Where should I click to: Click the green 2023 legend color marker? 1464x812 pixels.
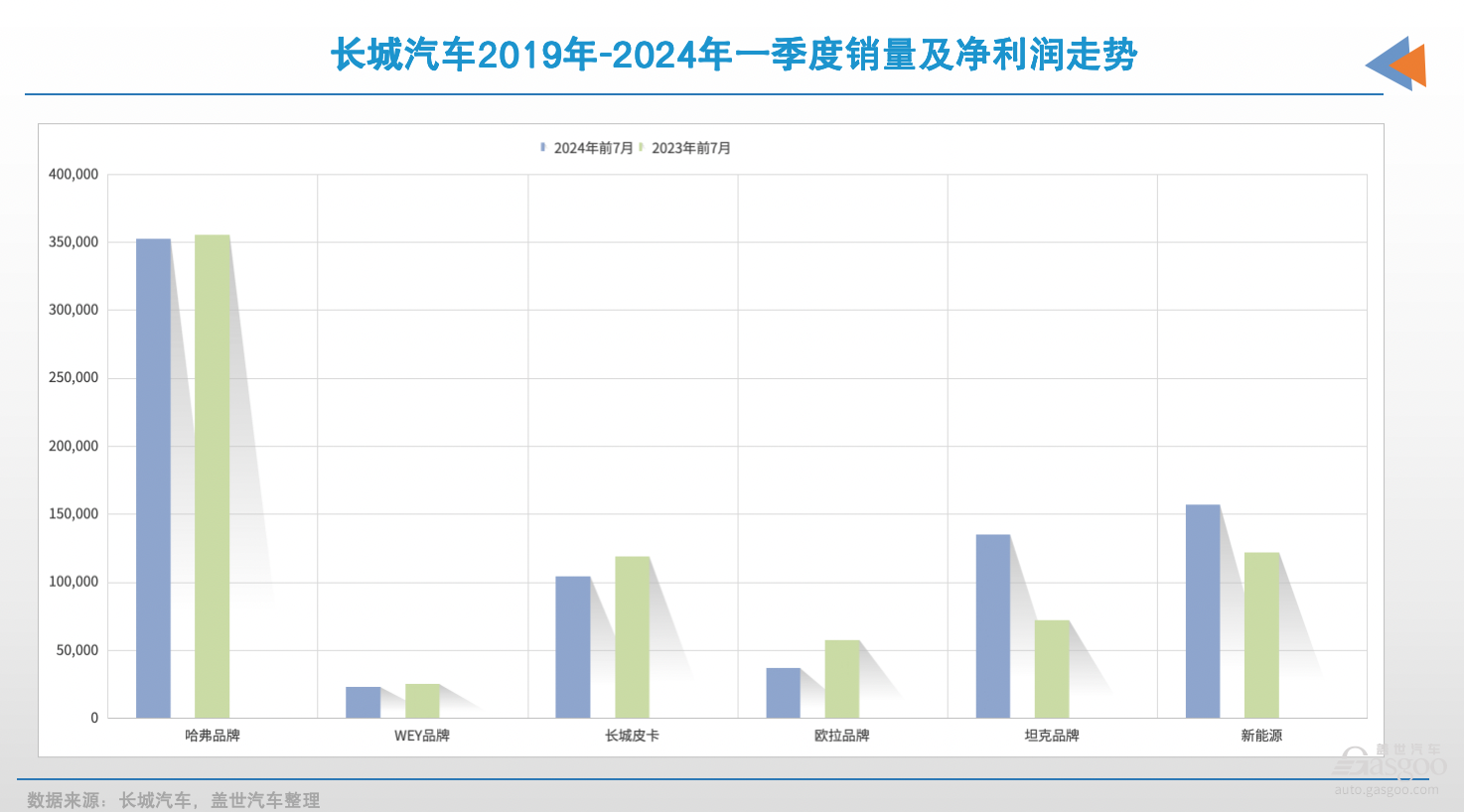point(642,147)
